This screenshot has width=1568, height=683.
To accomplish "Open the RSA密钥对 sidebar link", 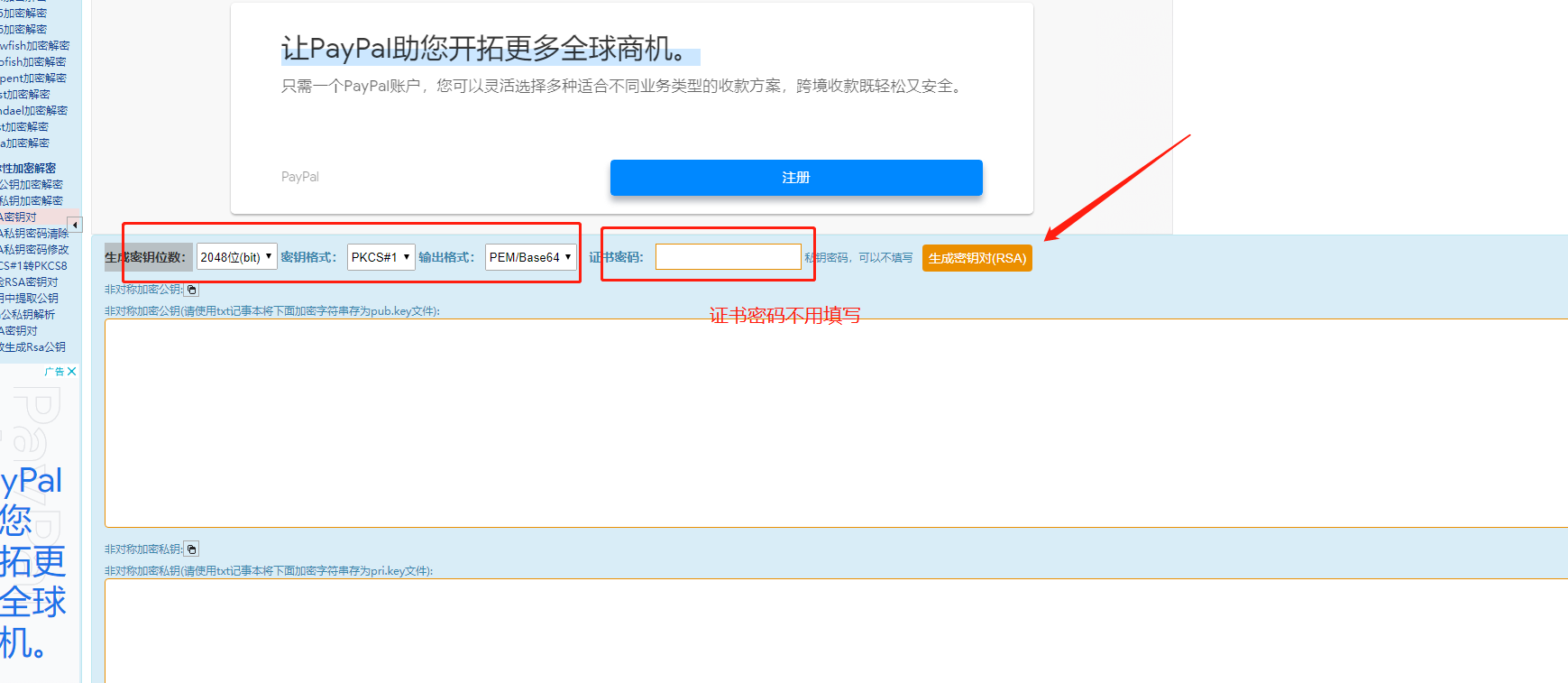I will (29, 282).
